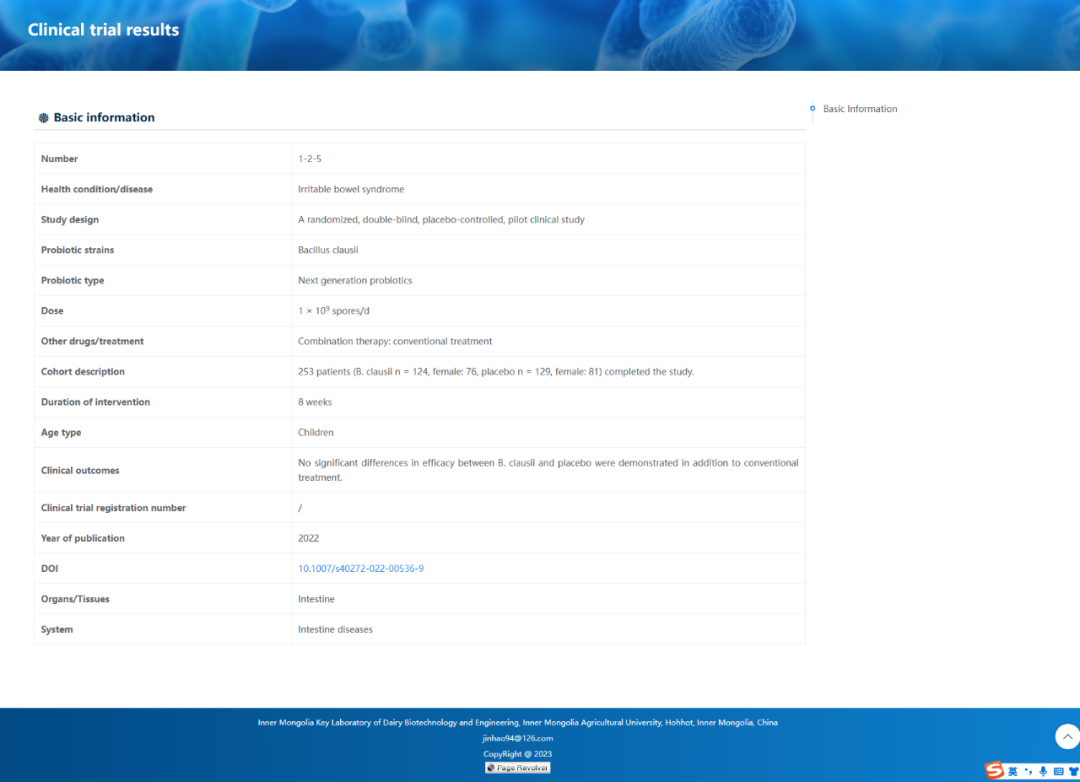Jump to Basic Information in side navigation
Image resolution: width=1080 pixels, height=782 pixels.
tap(860, 109)
